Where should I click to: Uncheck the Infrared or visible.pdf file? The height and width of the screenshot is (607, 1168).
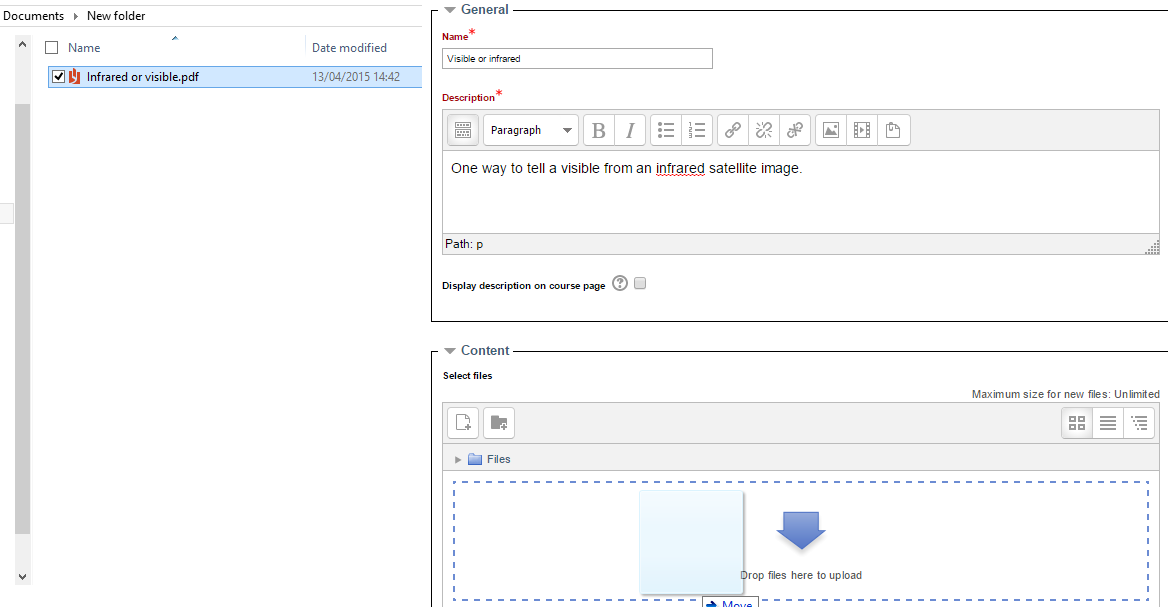[x=58, y=76]
